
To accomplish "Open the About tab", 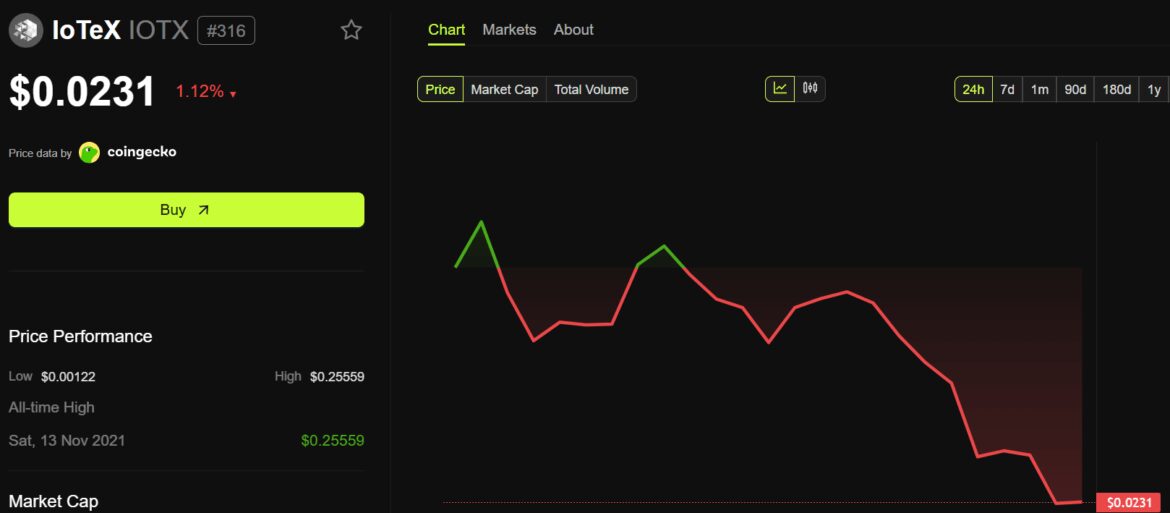I will tap(573, 30).
